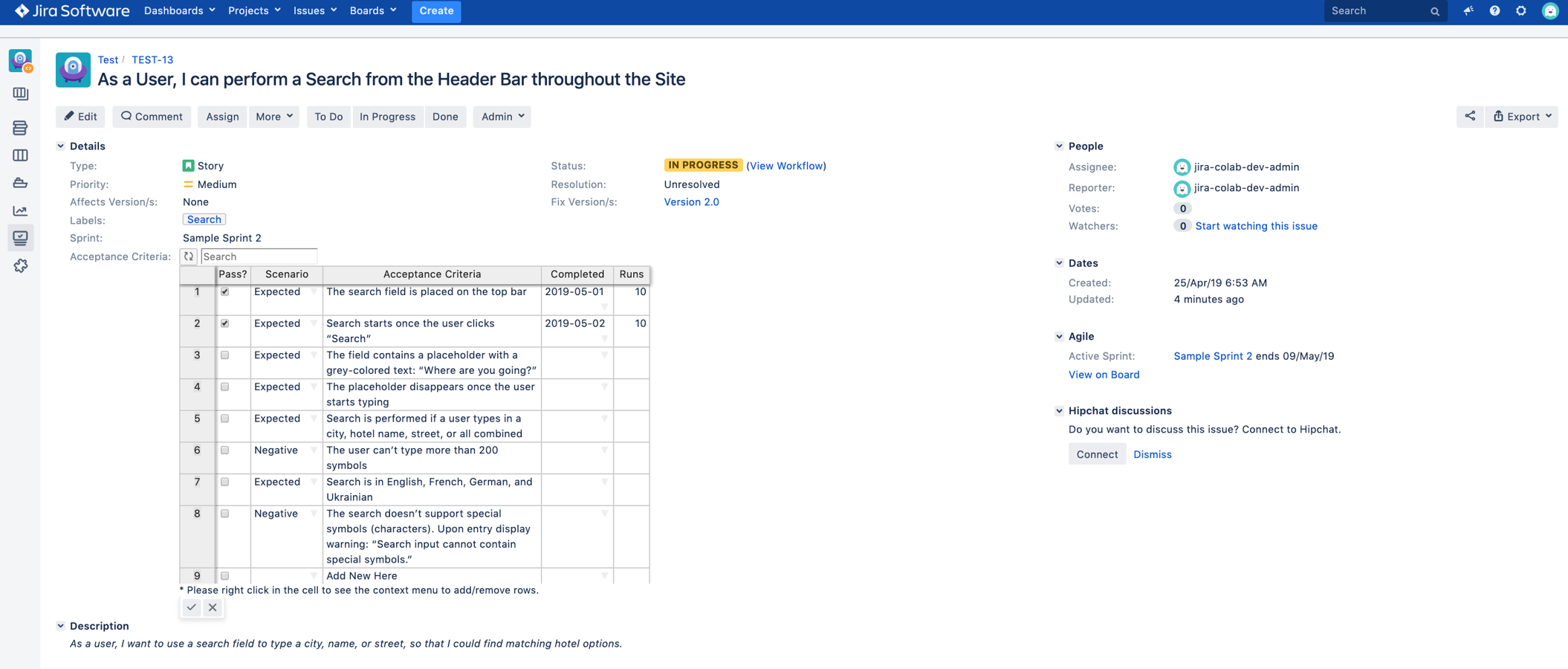Check Pass for row 9 Add New Here
The width and height of the screenshot is (1568, 669).
(x=224, y=576)
